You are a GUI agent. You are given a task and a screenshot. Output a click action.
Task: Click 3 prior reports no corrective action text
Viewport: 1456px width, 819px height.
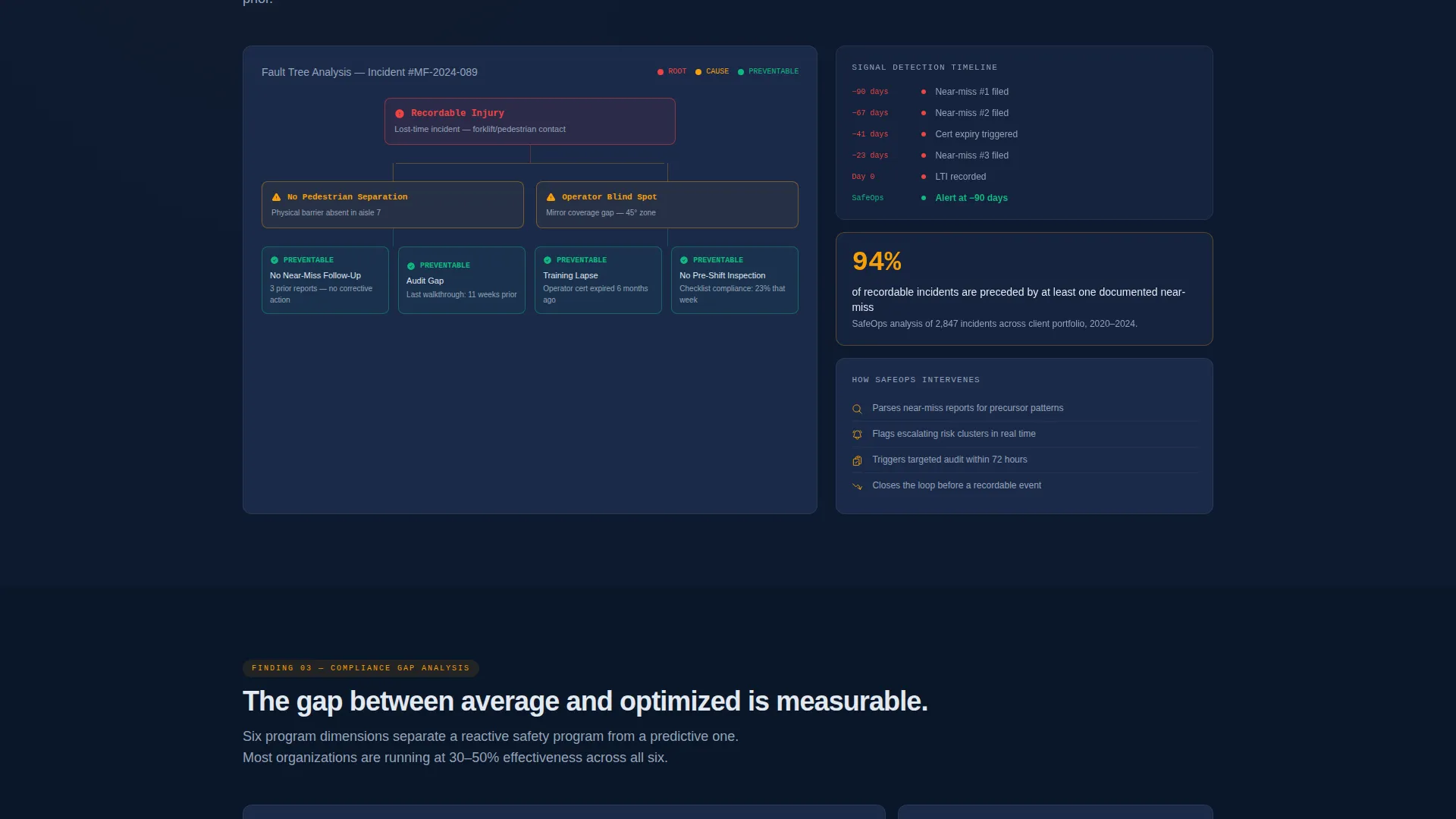[x=321, y=294]
